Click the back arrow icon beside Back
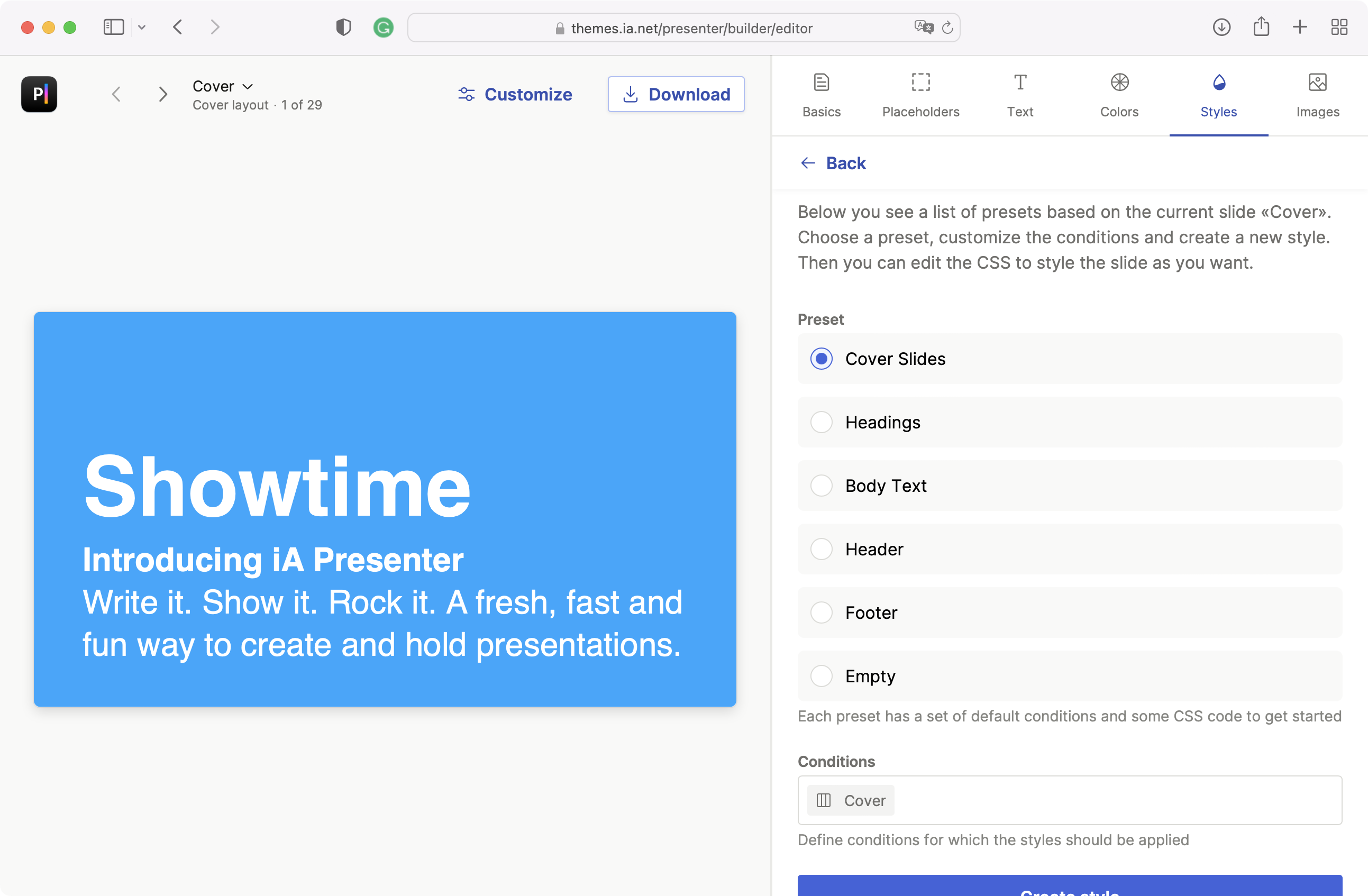This screenshot has height=896, width=1368. (808, 163)
